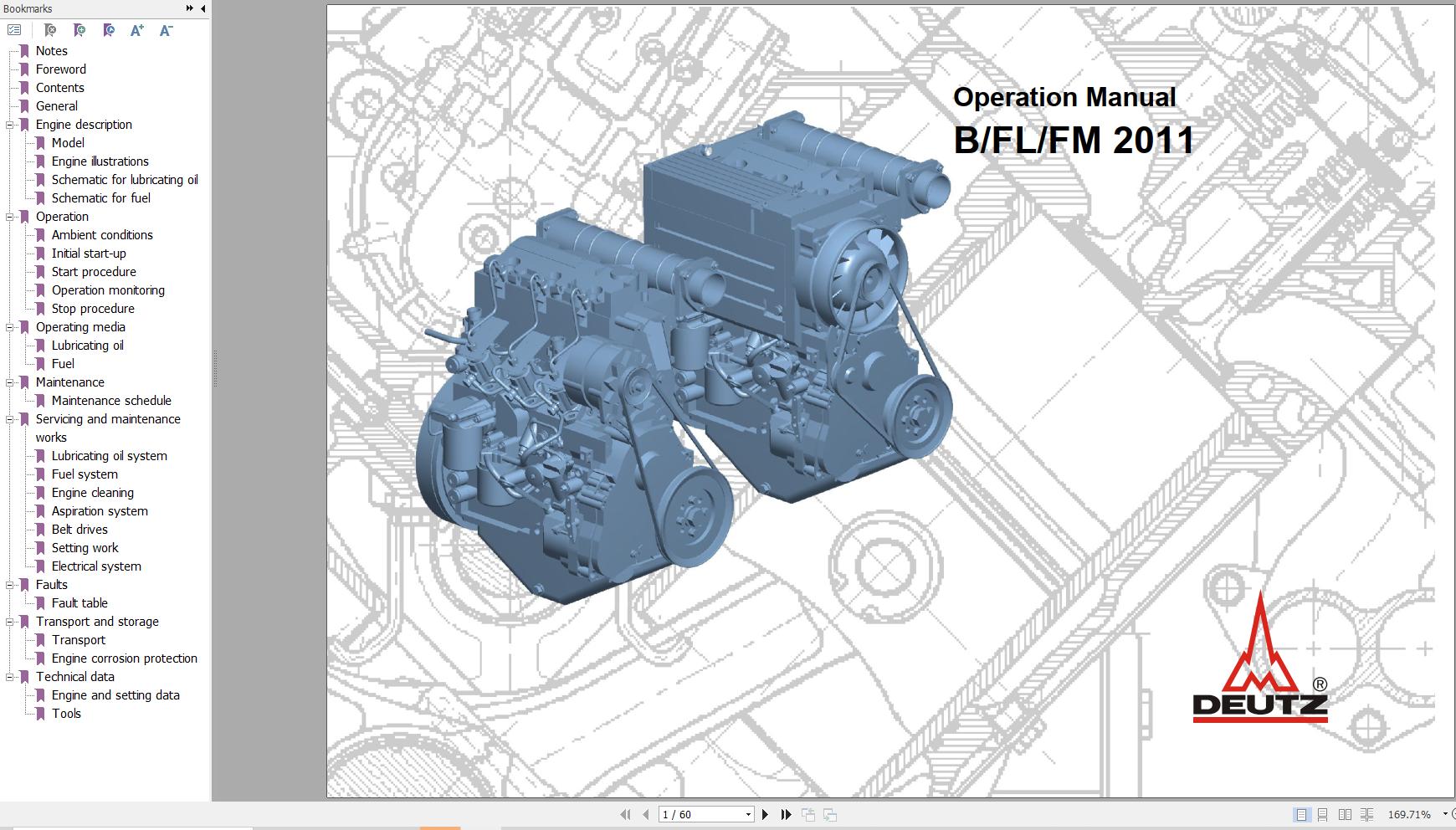Click the delete bookmark icon
The image size is (1456, 830).
(x=50, y=30)
